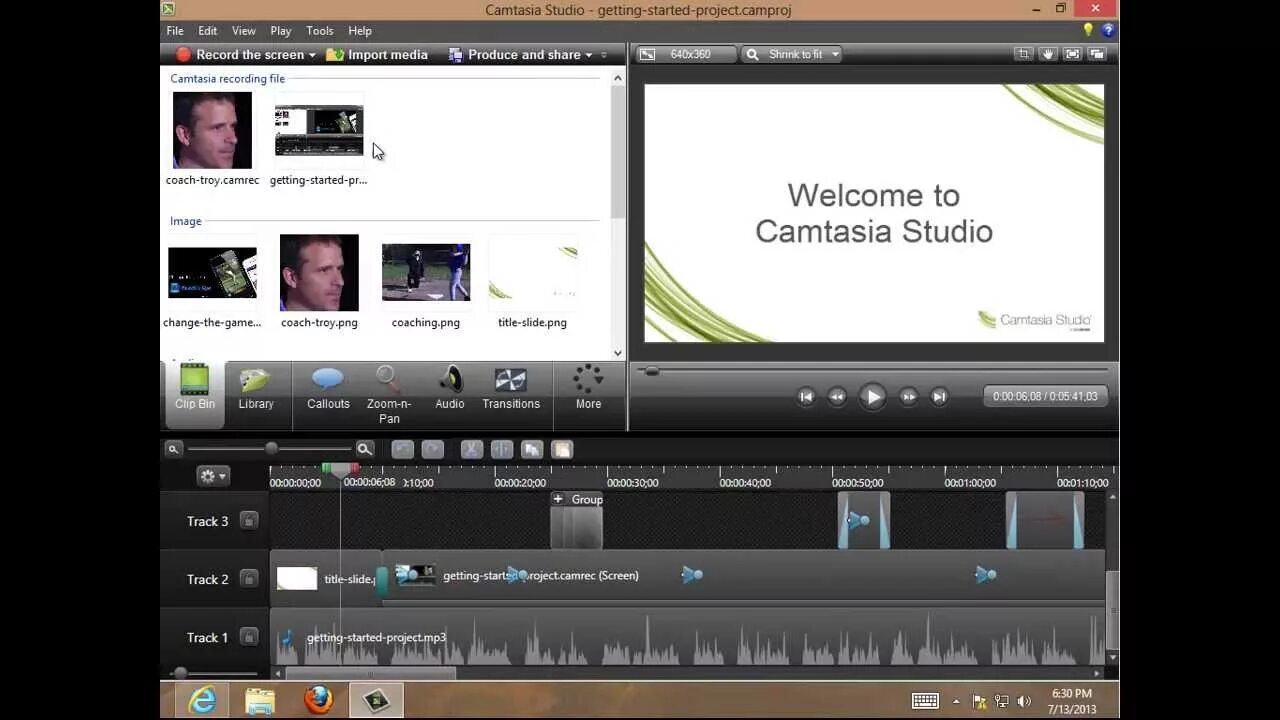Click the Paste timeline button
This screenshot has width=1280, height=720.
(562, 450)
